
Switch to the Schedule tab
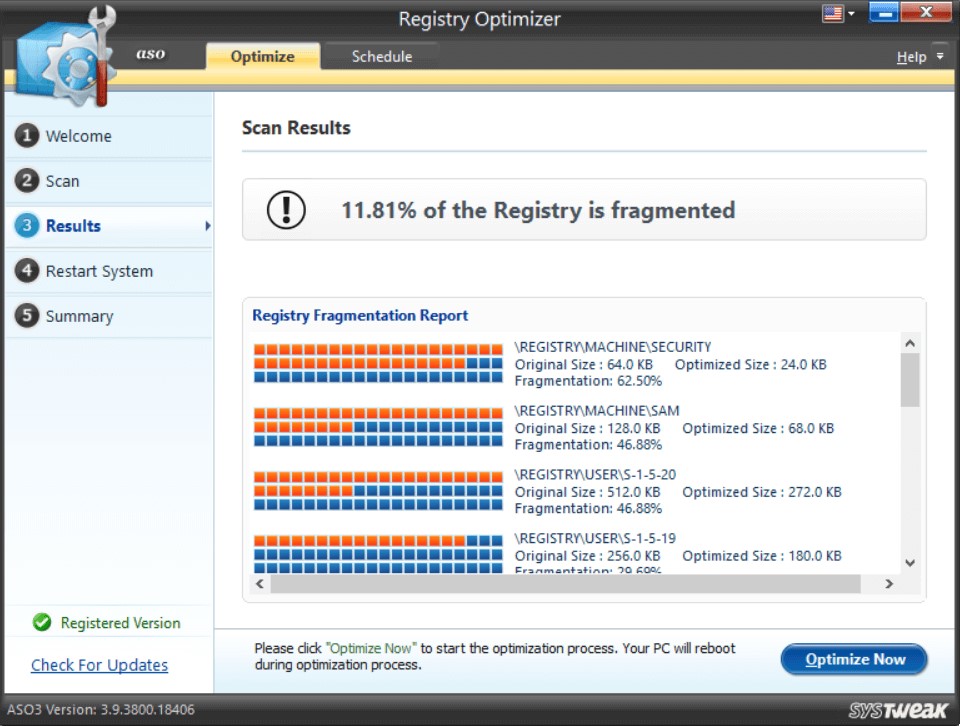381,56
